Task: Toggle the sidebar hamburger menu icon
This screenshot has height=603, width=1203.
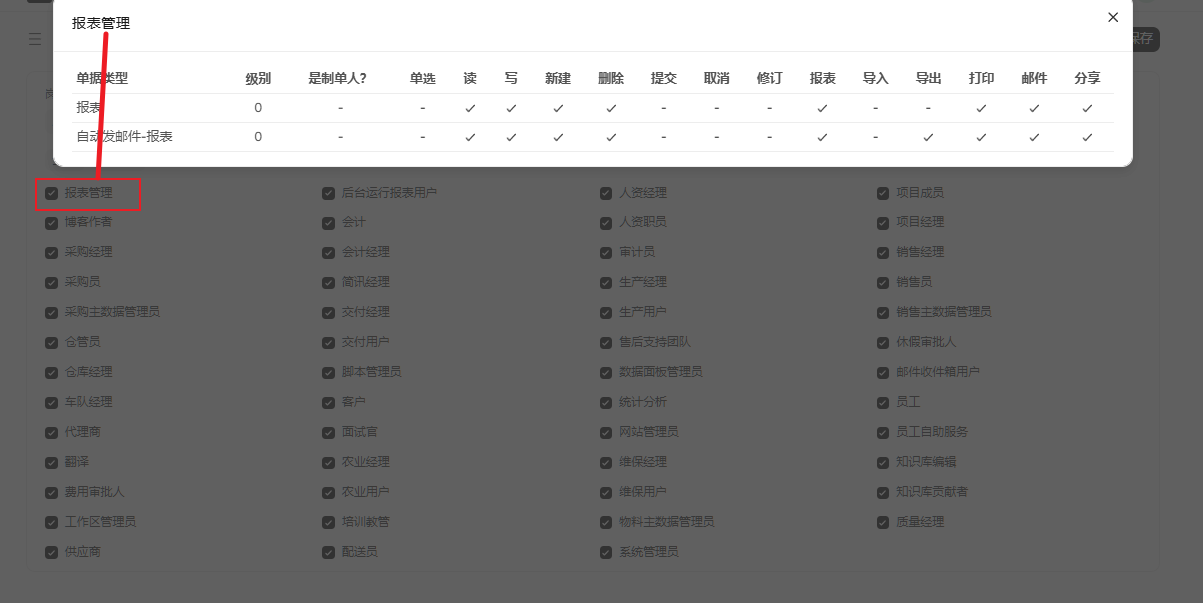Action: [x=35, y=39]
